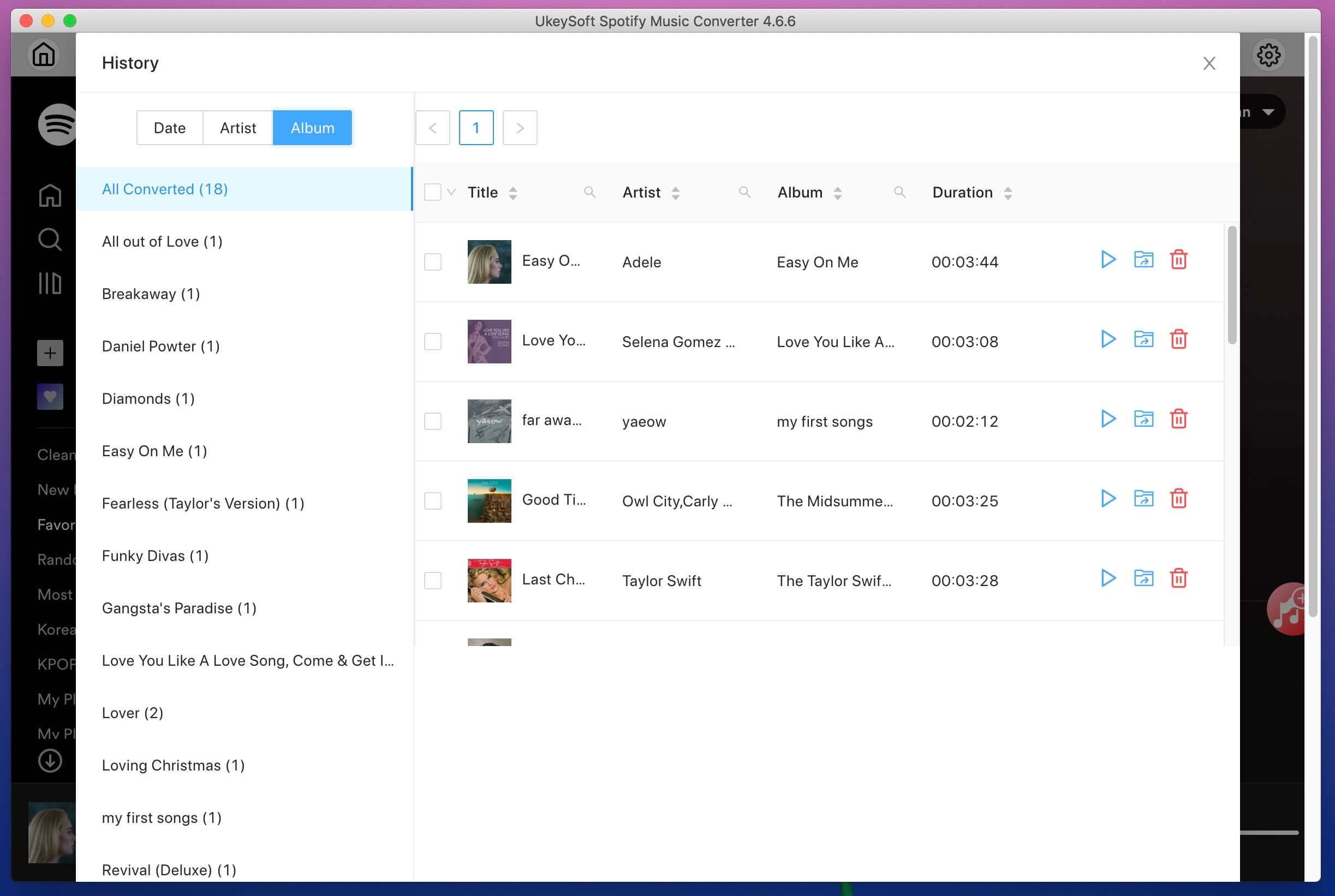Select Loving Christmas (1) album

point(244,766)
